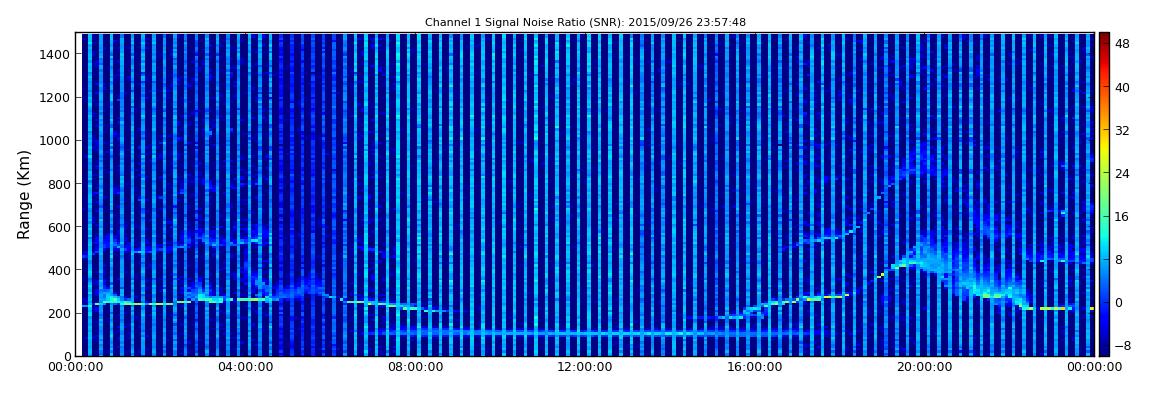Click the colorbar label 40
The height and width of the screenshot is (407, 1150).
pyautogui.click(x=1122, y=87)
